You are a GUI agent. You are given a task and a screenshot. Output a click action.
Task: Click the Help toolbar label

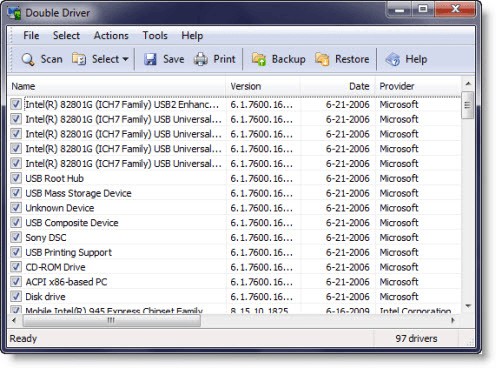pyautogui.click(x=416, y=59)
